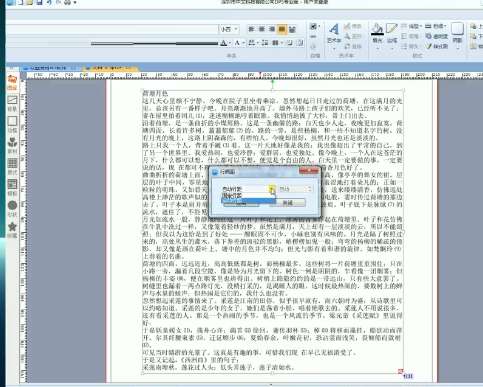Click the dark circle icon in sidebar
The width and height of the screenshot is (483, 387).
[x=12, y=205]
